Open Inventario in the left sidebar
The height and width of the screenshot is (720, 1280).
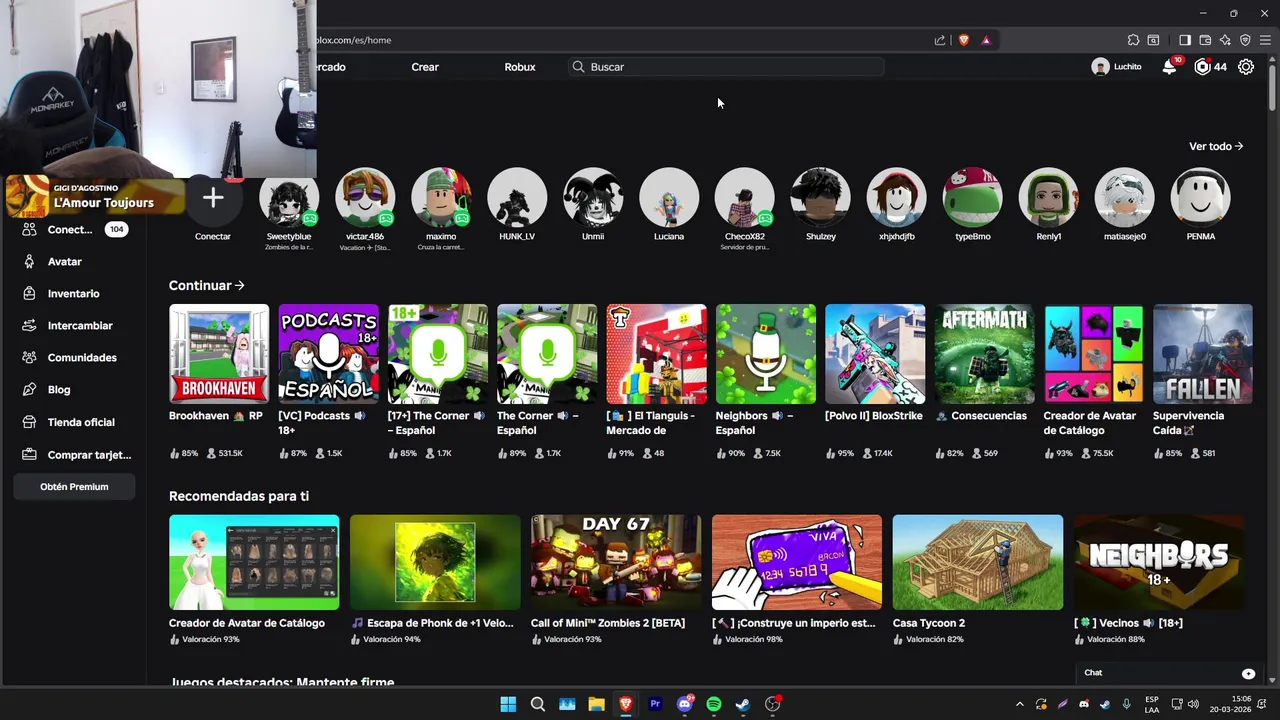click(74, 293)
